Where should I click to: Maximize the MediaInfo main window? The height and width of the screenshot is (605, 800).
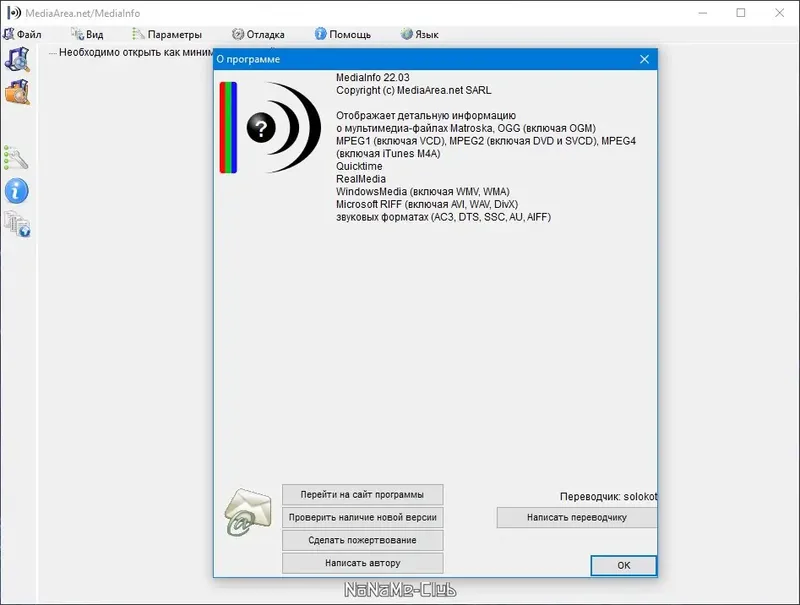click(741, 13)
